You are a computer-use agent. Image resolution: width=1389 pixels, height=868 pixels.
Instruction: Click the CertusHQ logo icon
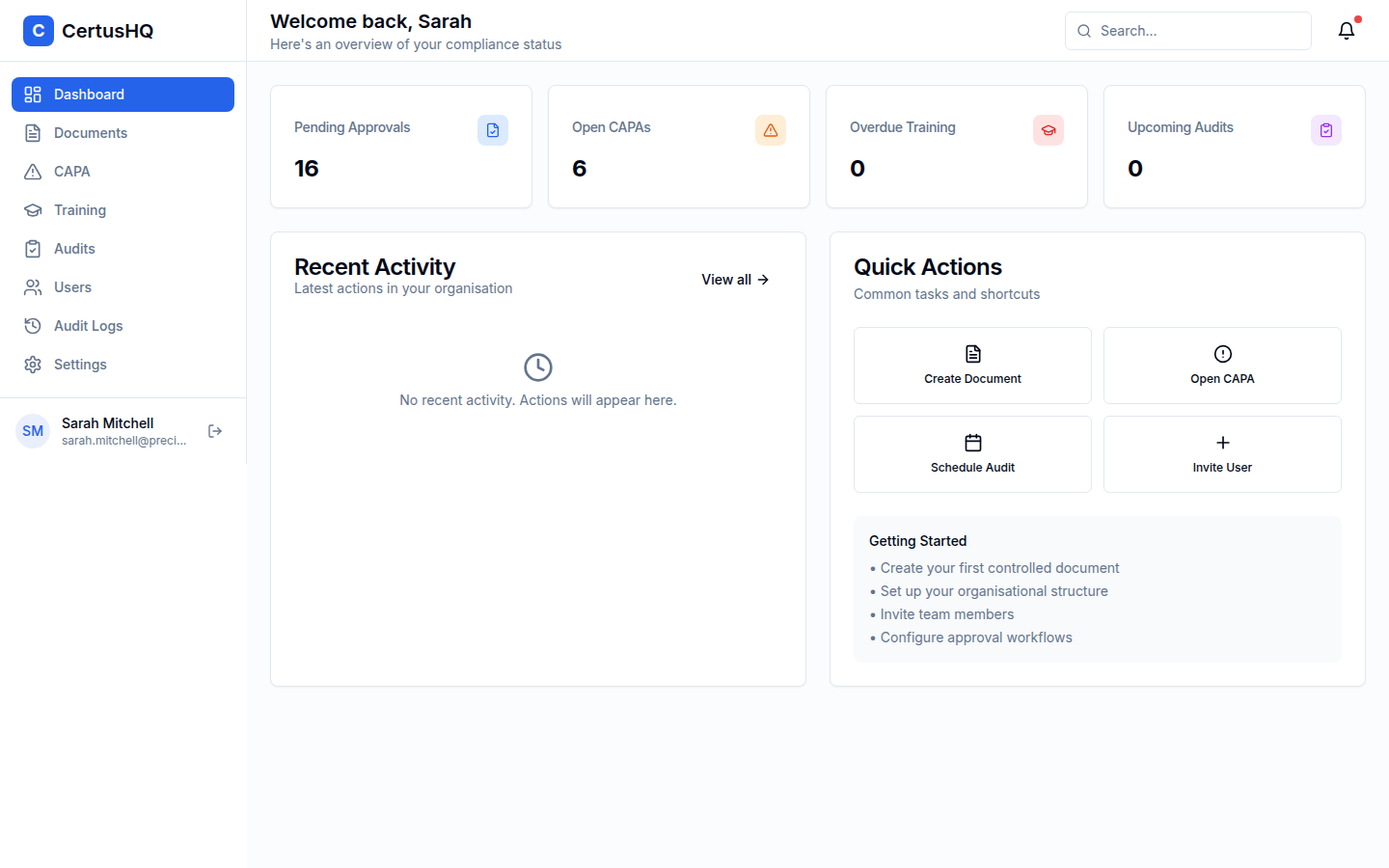[38, 30]
